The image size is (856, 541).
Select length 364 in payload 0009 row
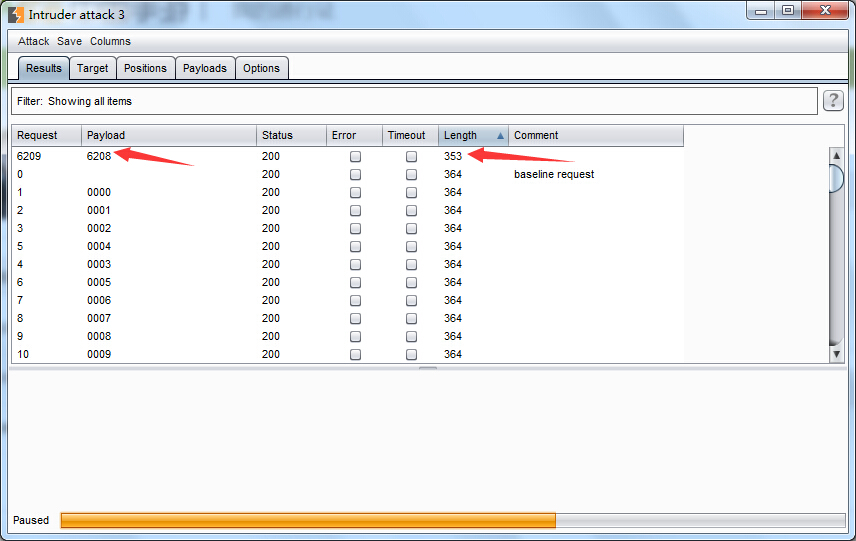click(453, 354)
